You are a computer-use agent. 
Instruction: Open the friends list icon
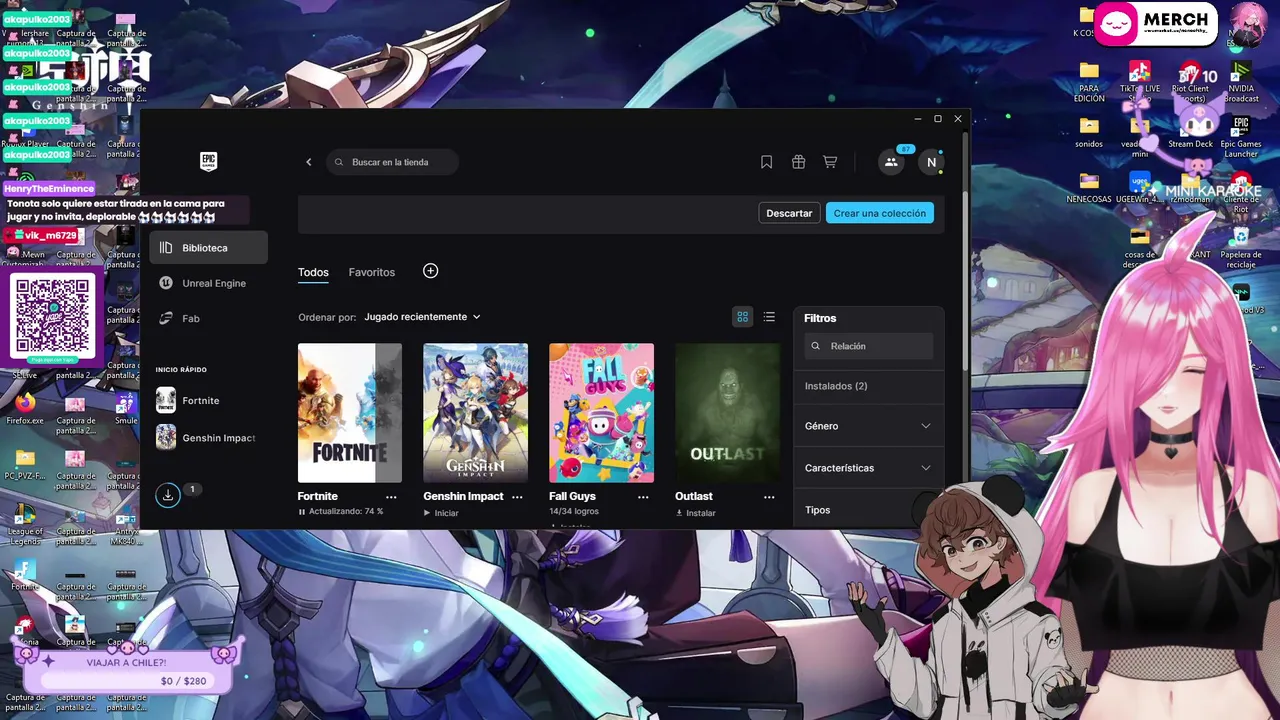click(891, 162)
